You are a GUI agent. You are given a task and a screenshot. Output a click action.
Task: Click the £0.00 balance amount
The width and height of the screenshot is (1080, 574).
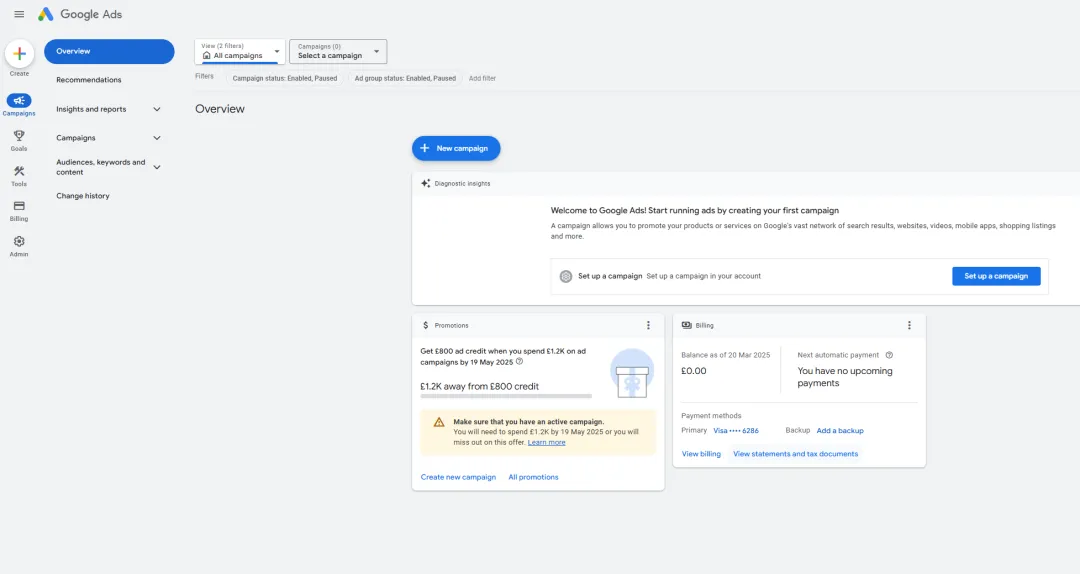coord(694,371)
